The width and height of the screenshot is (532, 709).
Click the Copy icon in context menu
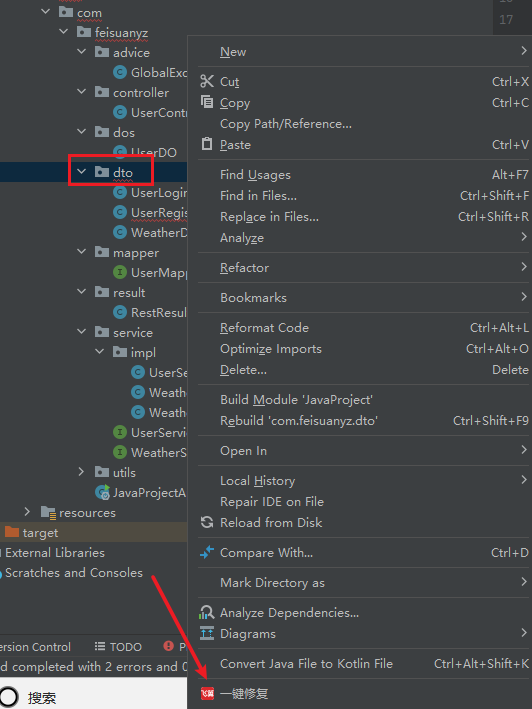tap(207, 102)
